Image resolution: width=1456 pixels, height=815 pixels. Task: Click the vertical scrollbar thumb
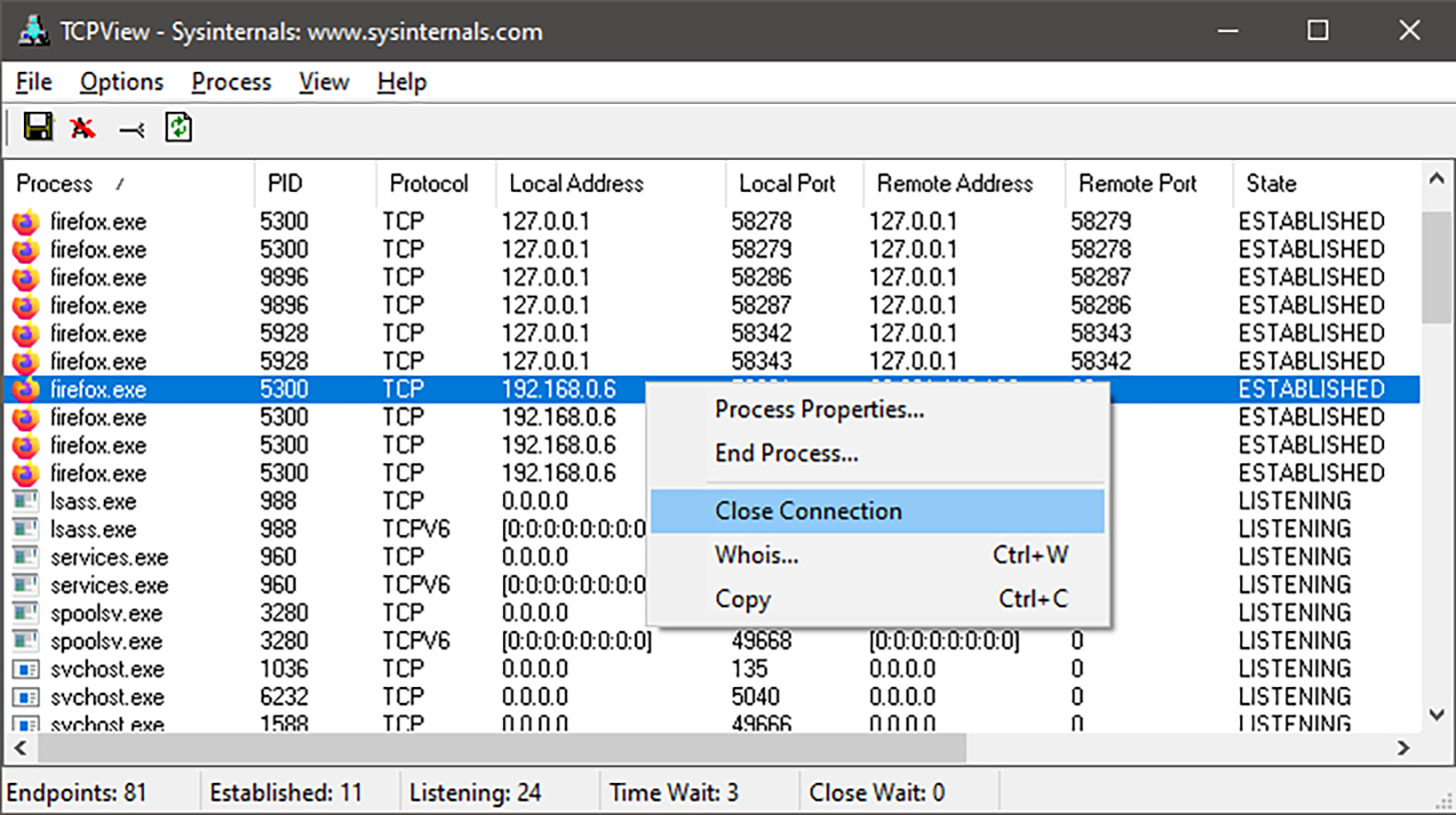coord(1437,267)
